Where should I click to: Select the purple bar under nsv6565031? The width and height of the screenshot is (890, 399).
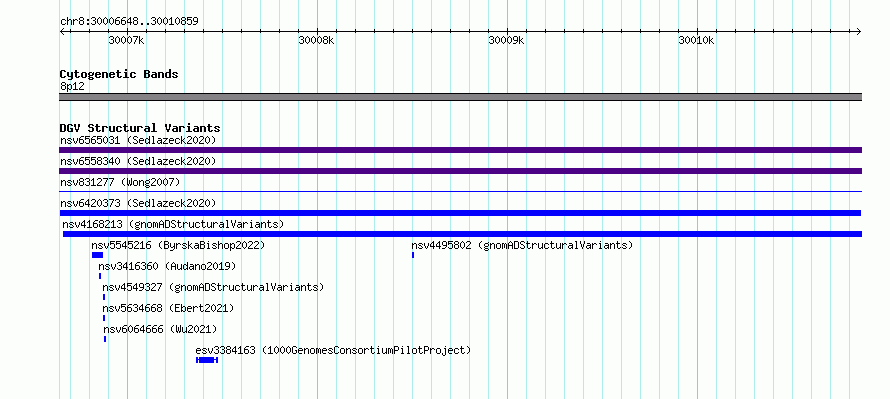click(460, 150)
